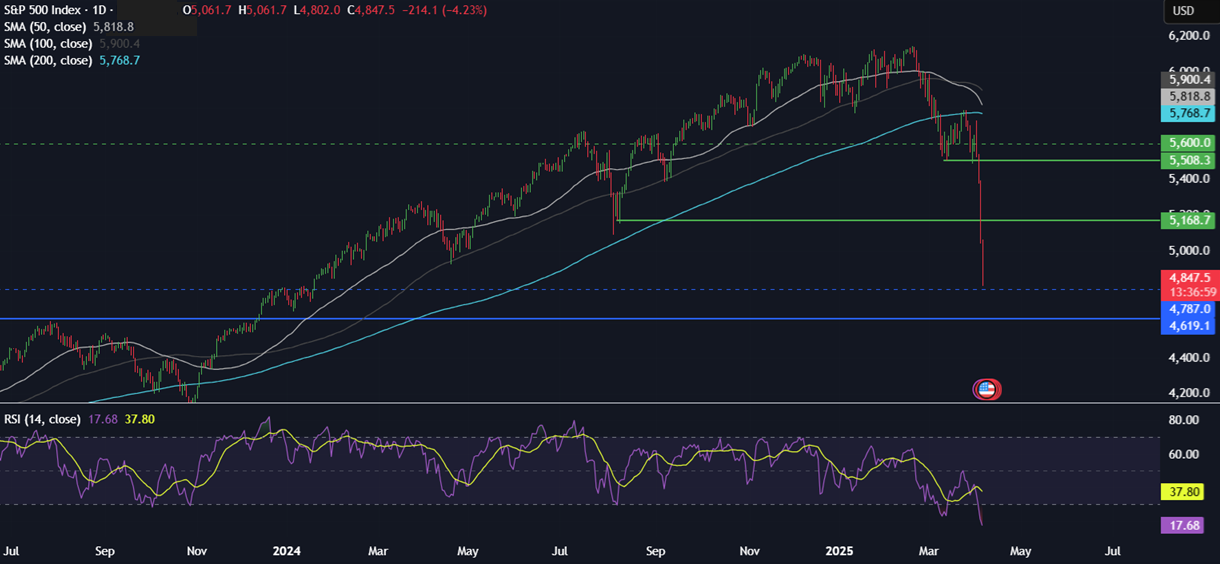Click the 5,818.8 SMA 50 axis label

coord(1187,96)
